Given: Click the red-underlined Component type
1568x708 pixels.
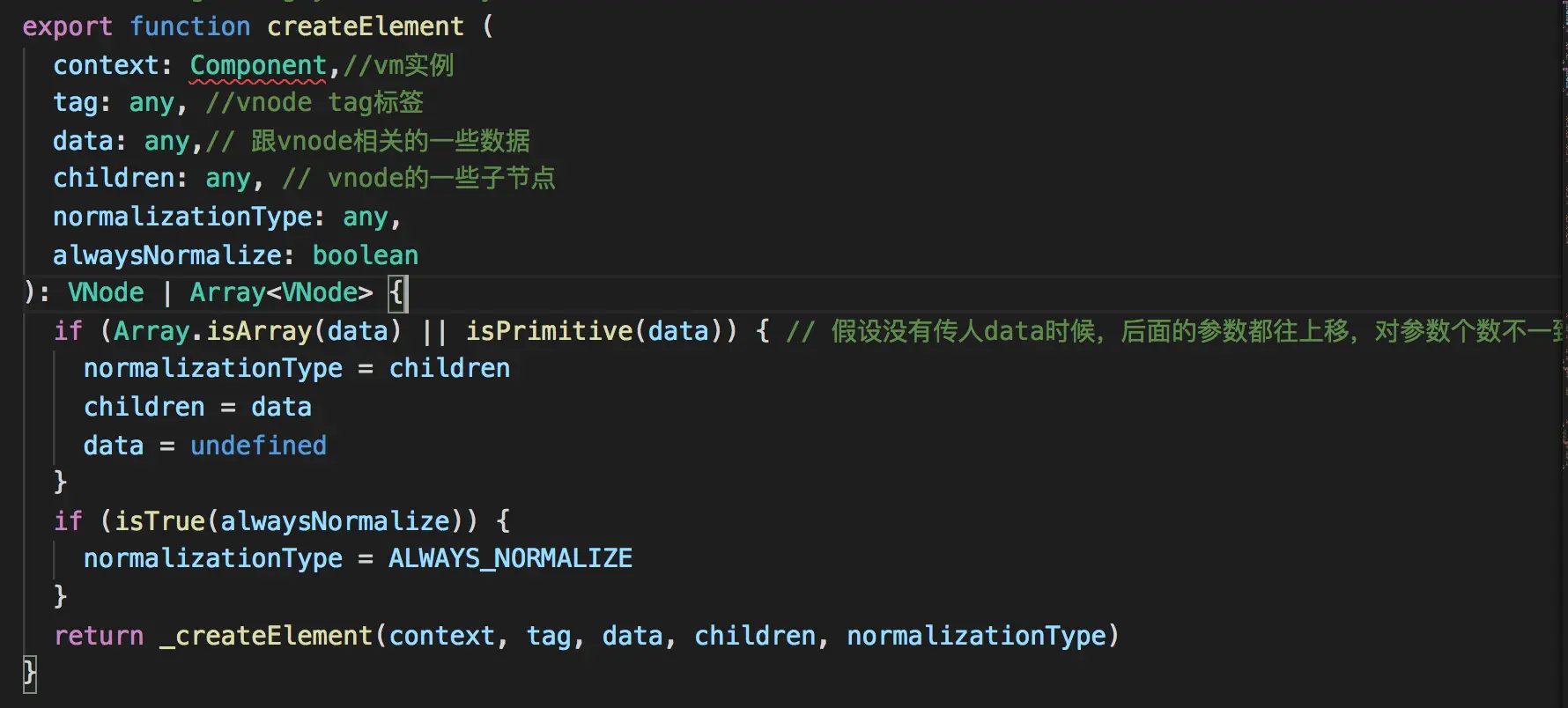Looking at the screenshot, I should click(x=257, y=66).
